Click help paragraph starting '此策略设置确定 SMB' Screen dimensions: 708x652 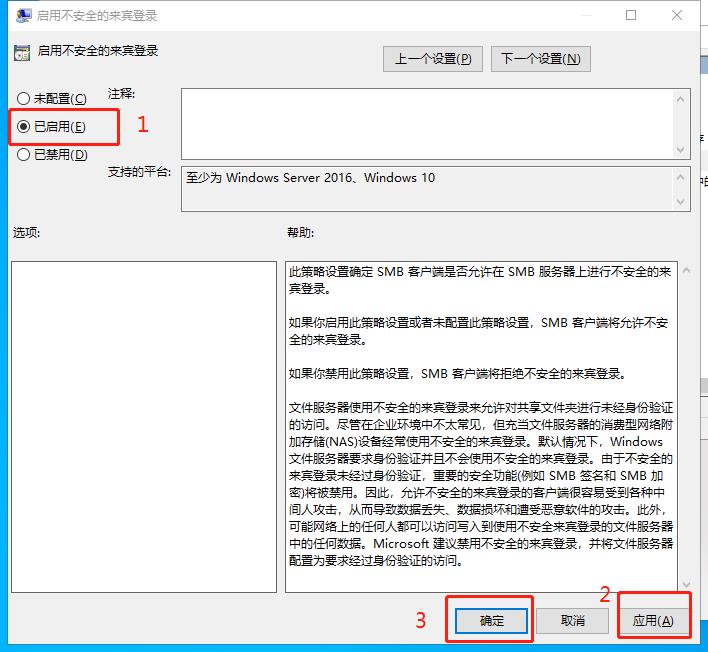point(480,280)
